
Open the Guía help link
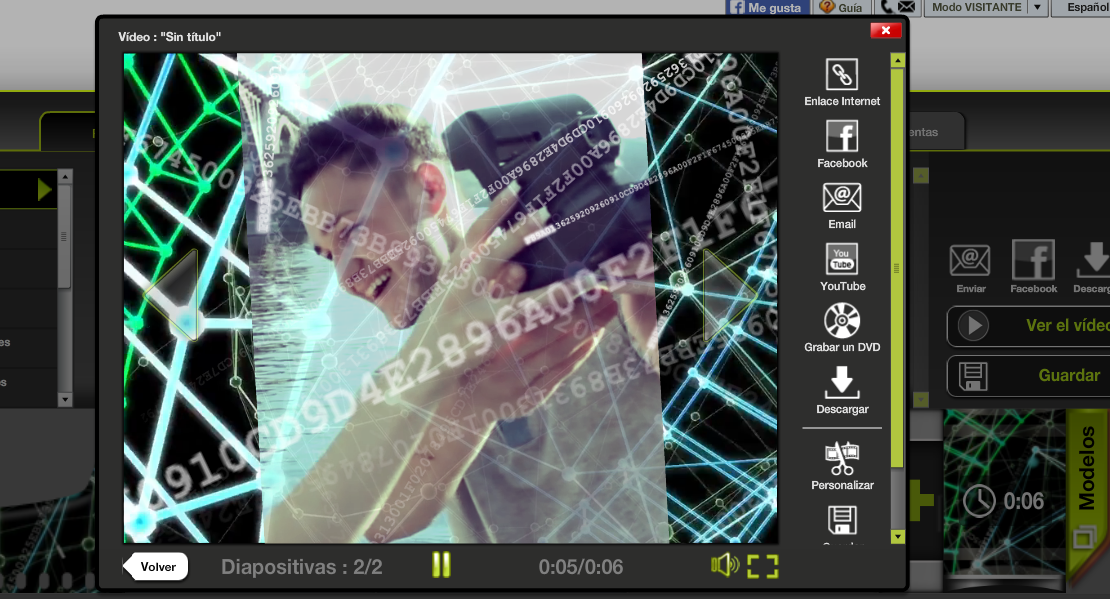click(840, 7)
